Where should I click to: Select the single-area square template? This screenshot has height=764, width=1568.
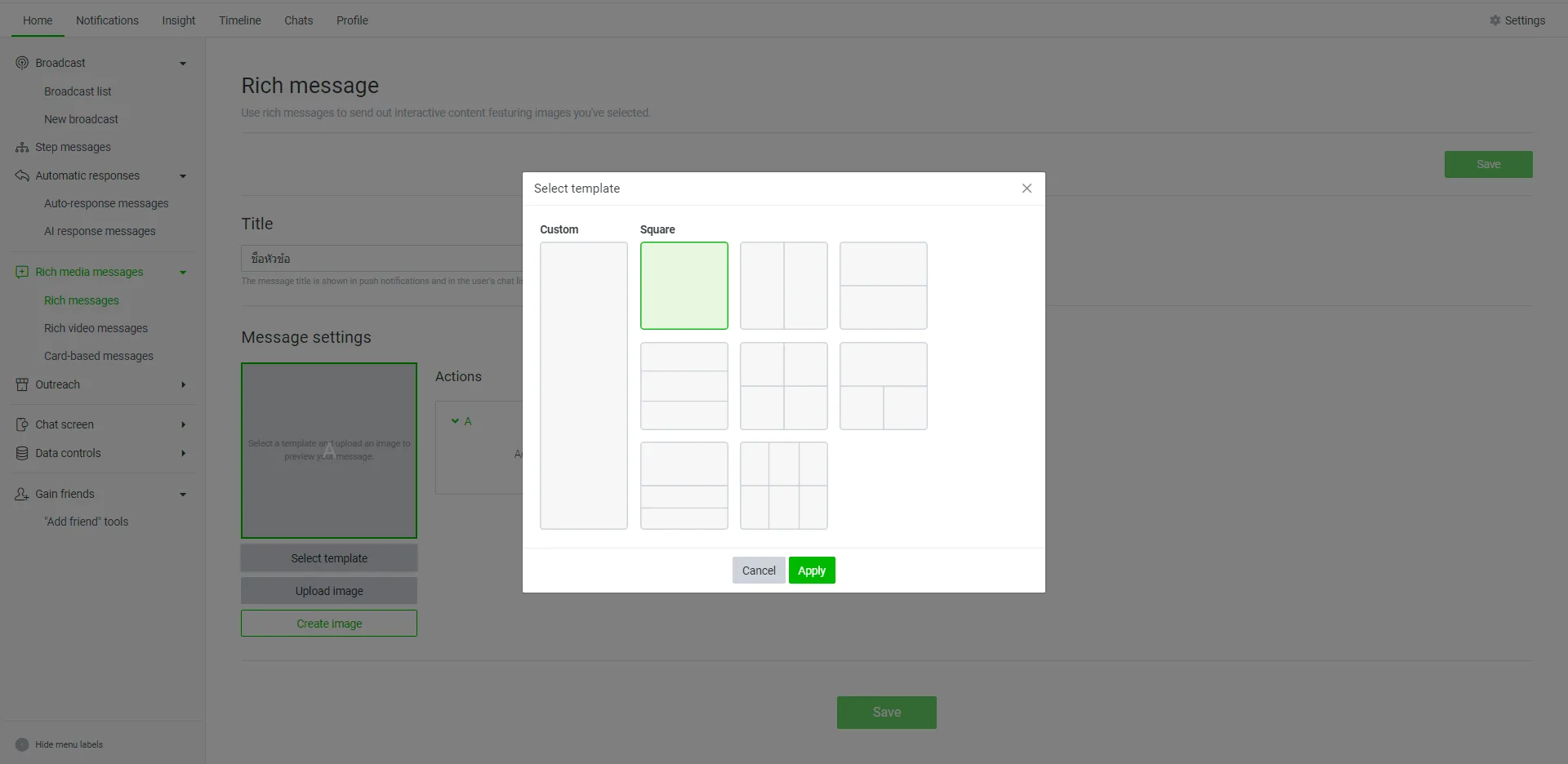pos(684,286)
